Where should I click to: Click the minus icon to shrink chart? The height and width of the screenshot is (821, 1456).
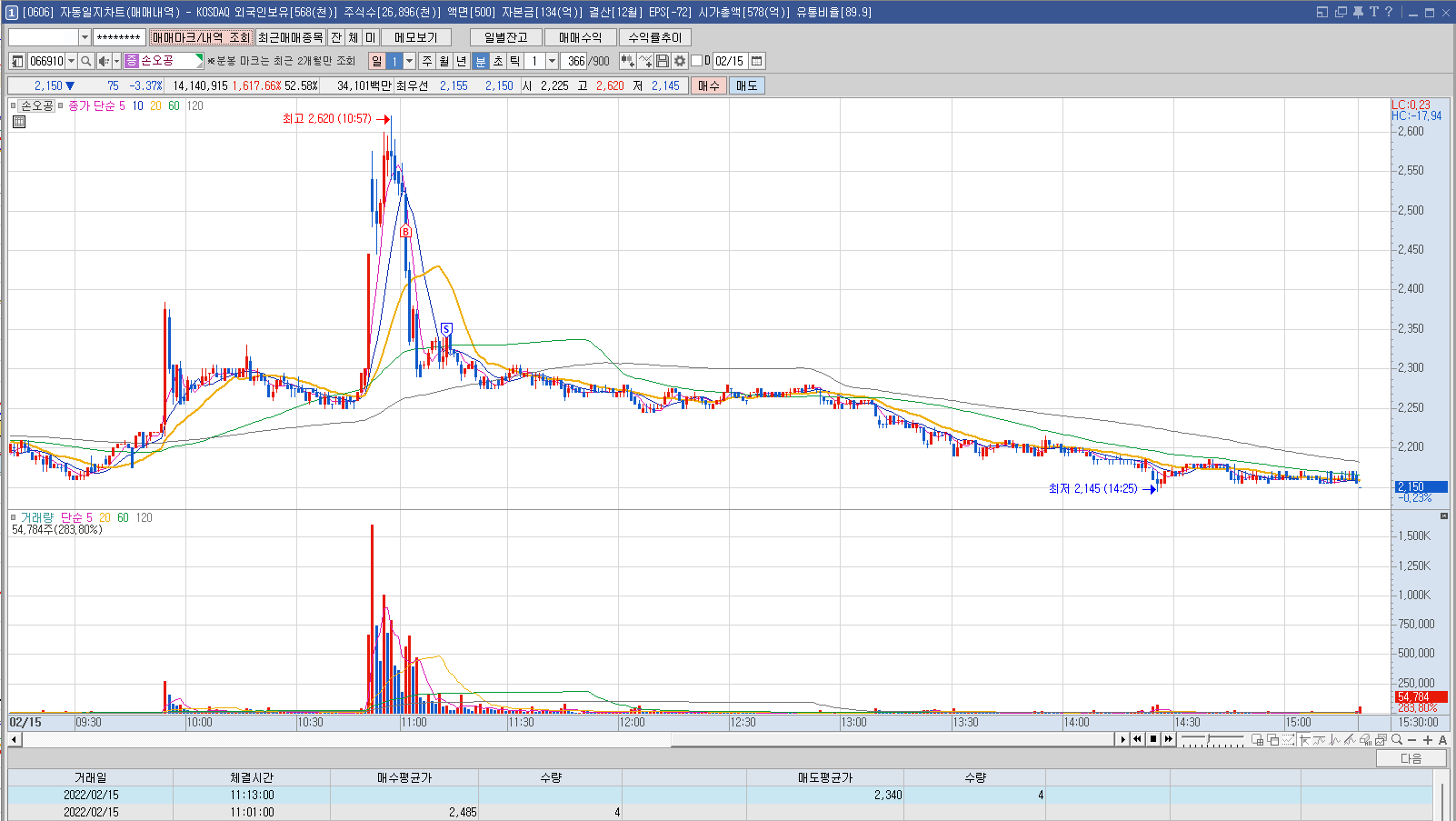point(1411,740)
